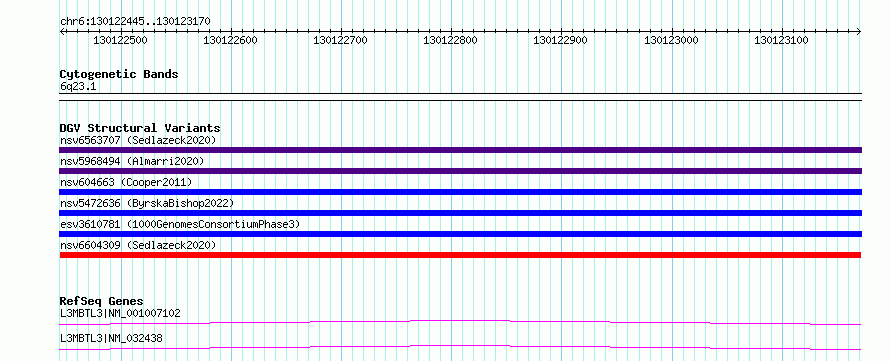Click ruler position 130122500
890x361 pixels.
(x=120, y=40)
